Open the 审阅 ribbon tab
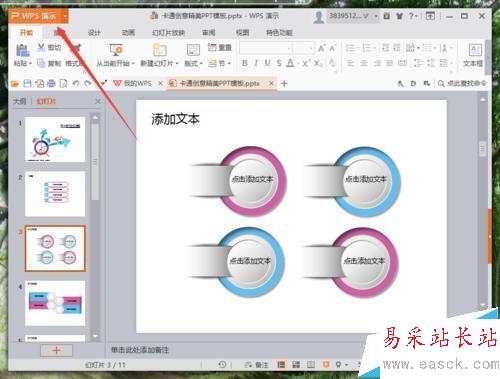Screen dimensions: 500x379 [x=209, y=33]
